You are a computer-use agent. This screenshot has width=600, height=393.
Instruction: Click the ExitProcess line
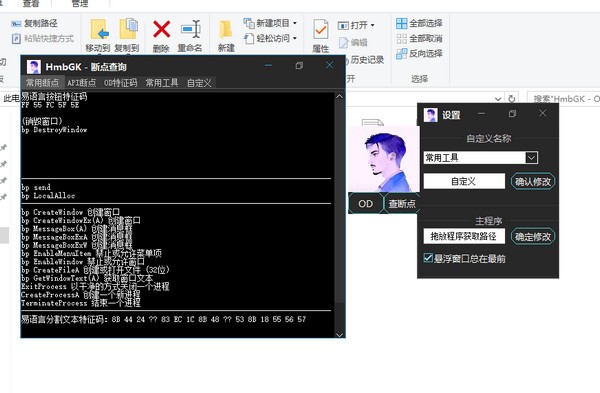point(95,286)
